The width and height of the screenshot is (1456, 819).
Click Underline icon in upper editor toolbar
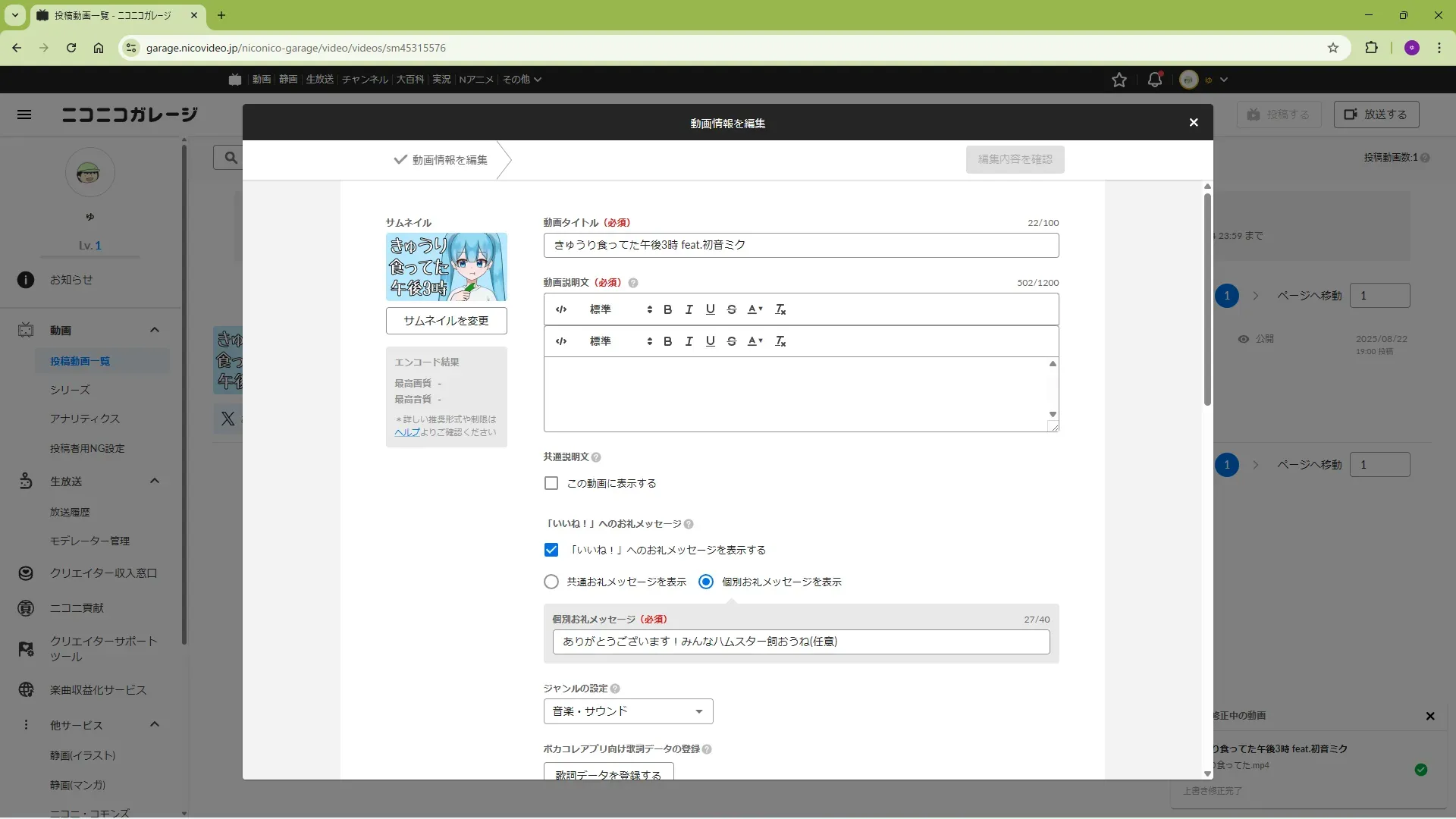click(710, 309)
